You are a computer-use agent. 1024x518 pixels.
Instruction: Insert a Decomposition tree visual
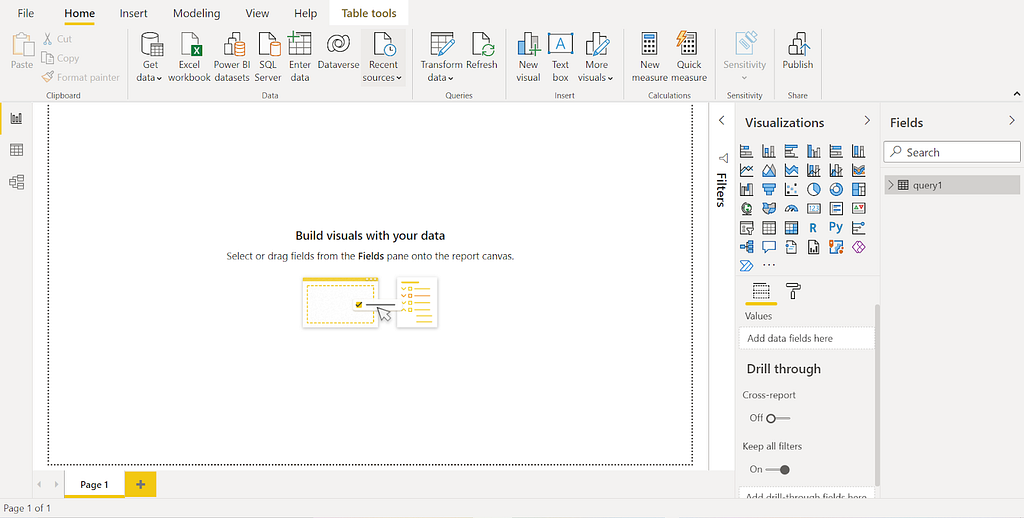coord(746,247)
